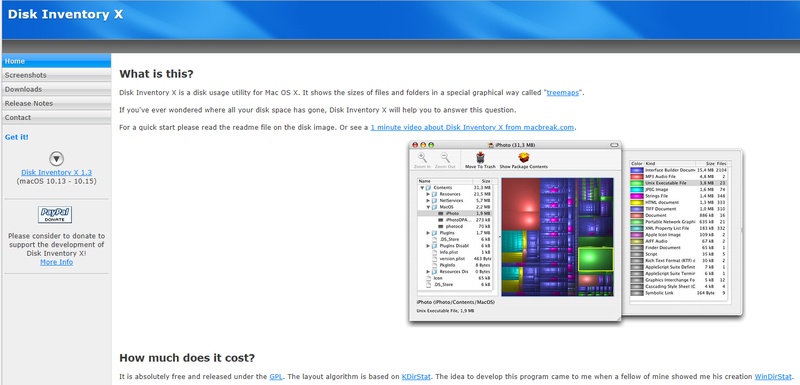Click the magenta swatch for Strings File
Viewport: 800px width, 385px height.
pos(637,196)
